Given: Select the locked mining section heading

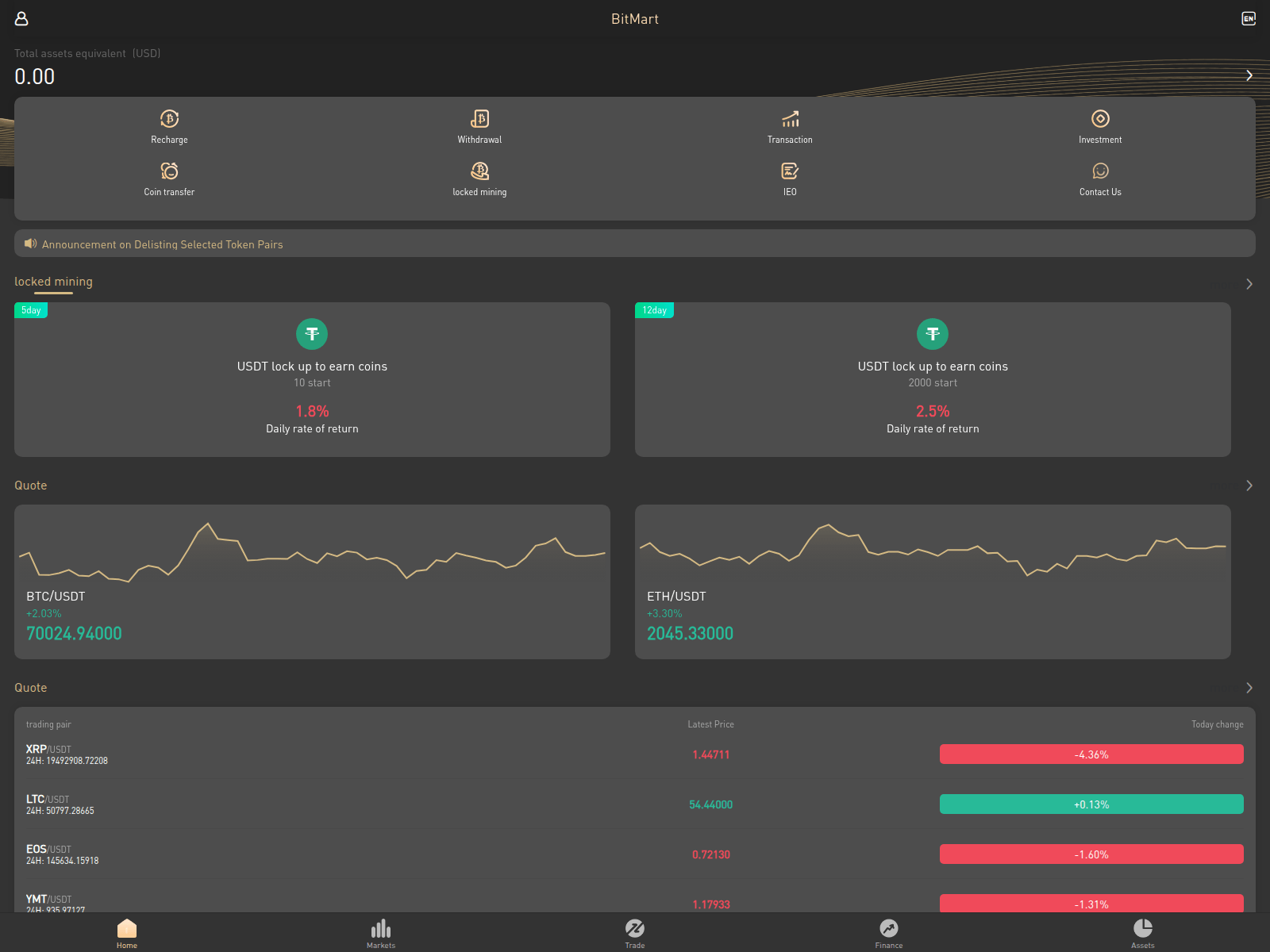Looking at the screenshot, I should pos(53,282).
